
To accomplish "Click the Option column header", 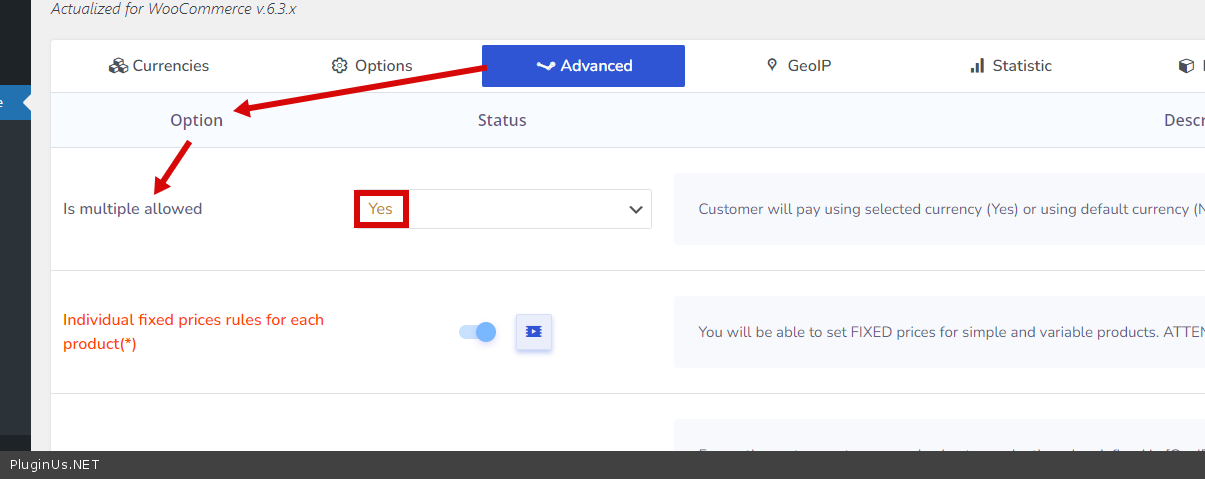I will pos(196,120).
